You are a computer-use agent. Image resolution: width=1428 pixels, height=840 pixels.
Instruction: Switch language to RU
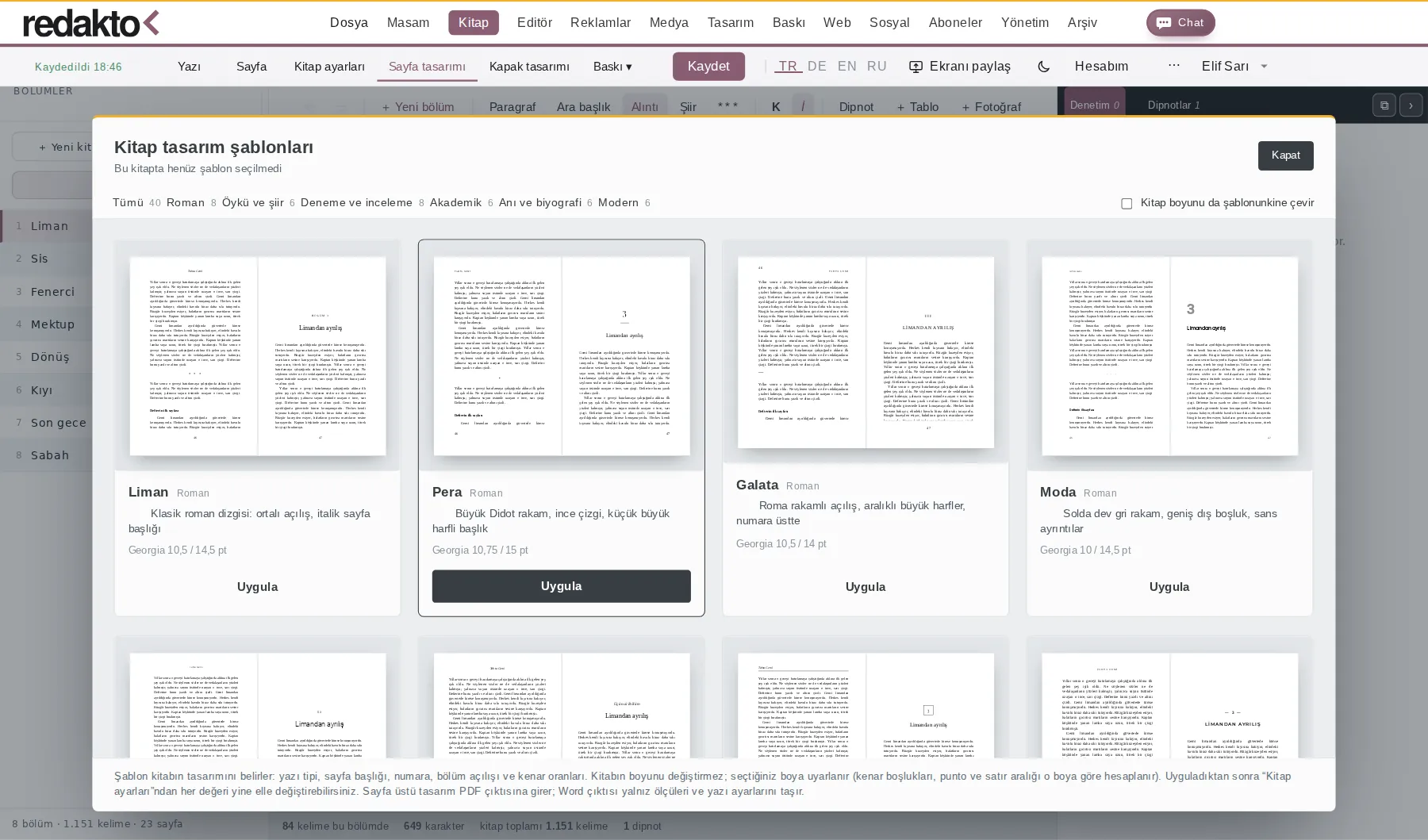coord(877,67)
